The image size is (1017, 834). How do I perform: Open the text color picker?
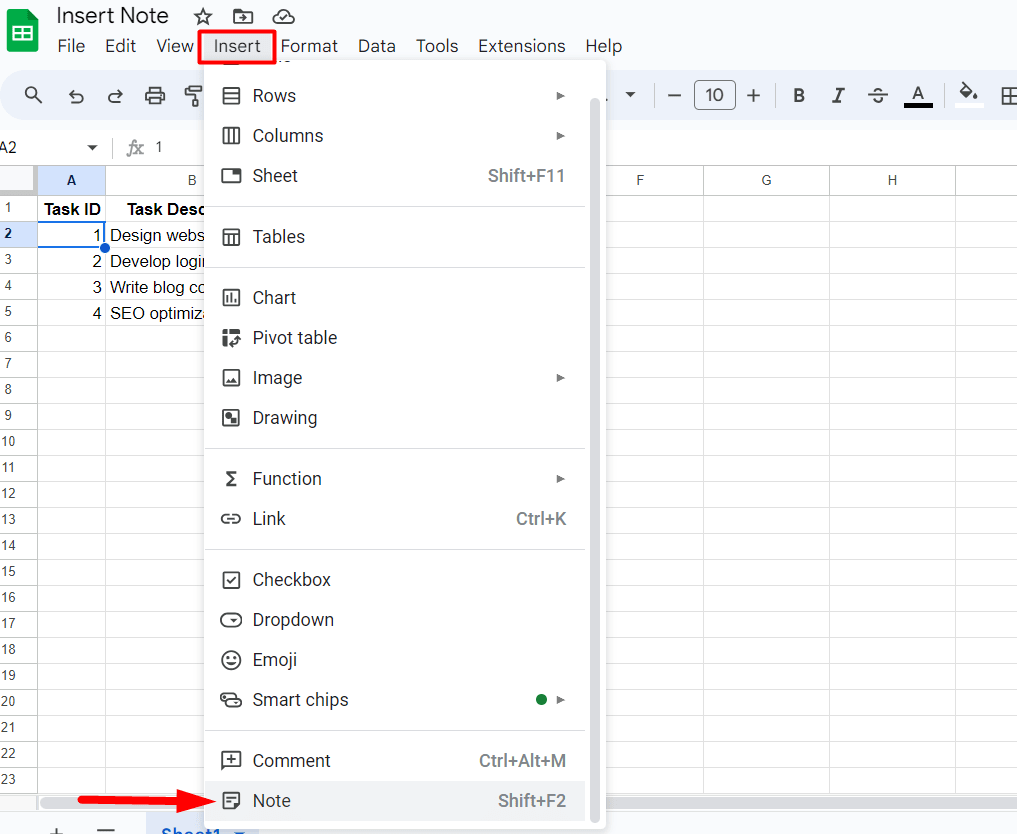917,95
